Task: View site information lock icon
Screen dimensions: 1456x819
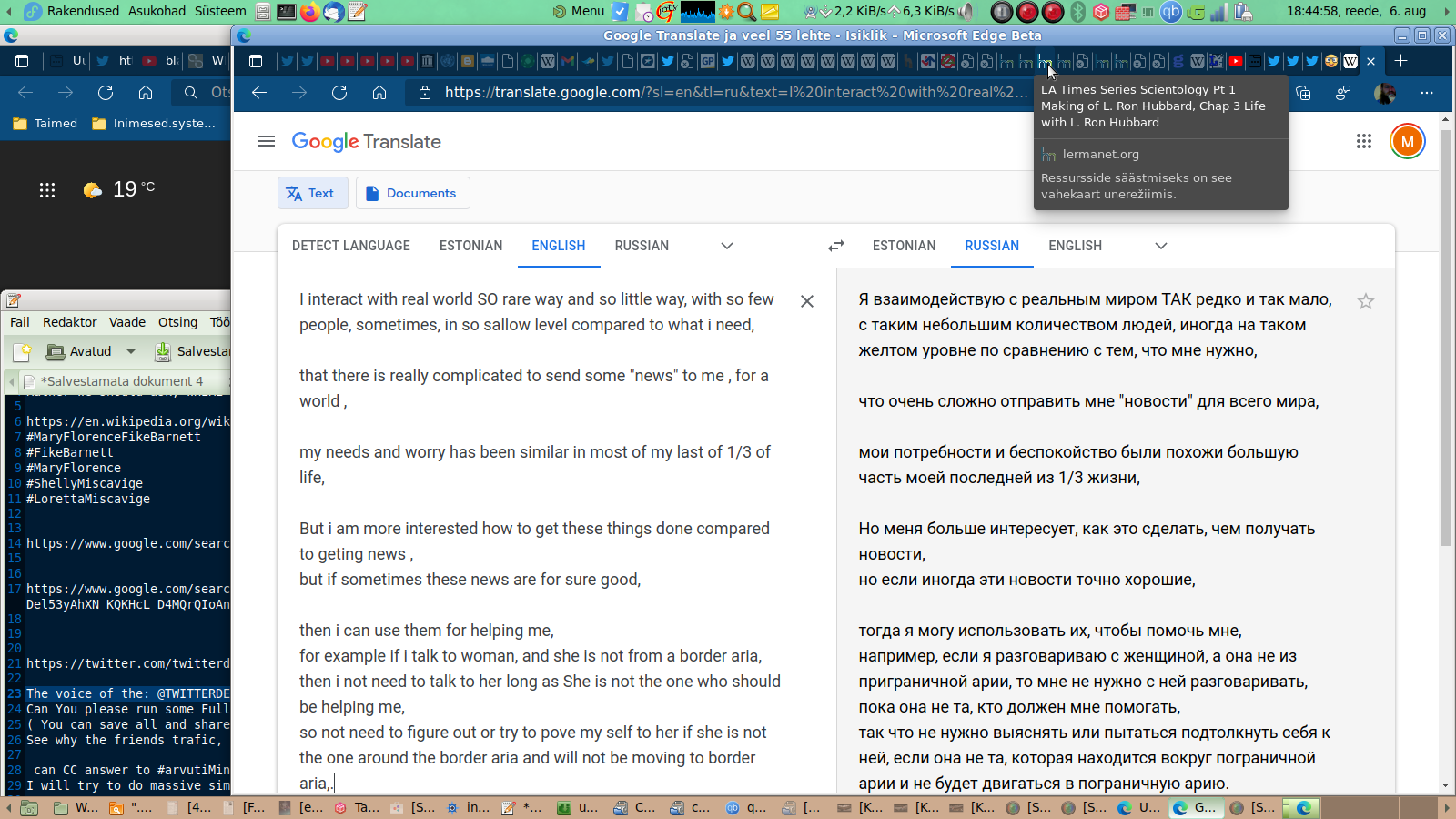Action: point(424,92)
